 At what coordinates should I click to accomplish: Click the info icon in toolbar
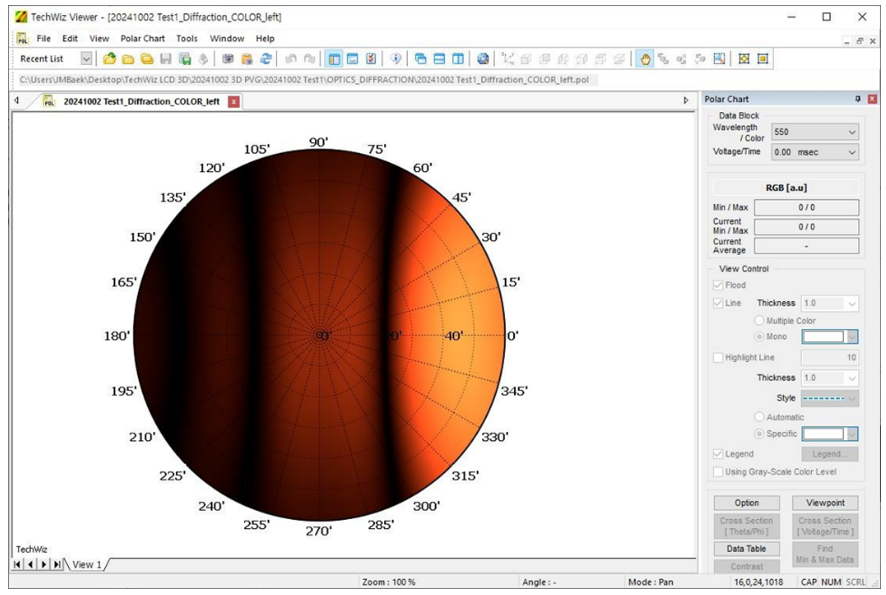[396, 59]
